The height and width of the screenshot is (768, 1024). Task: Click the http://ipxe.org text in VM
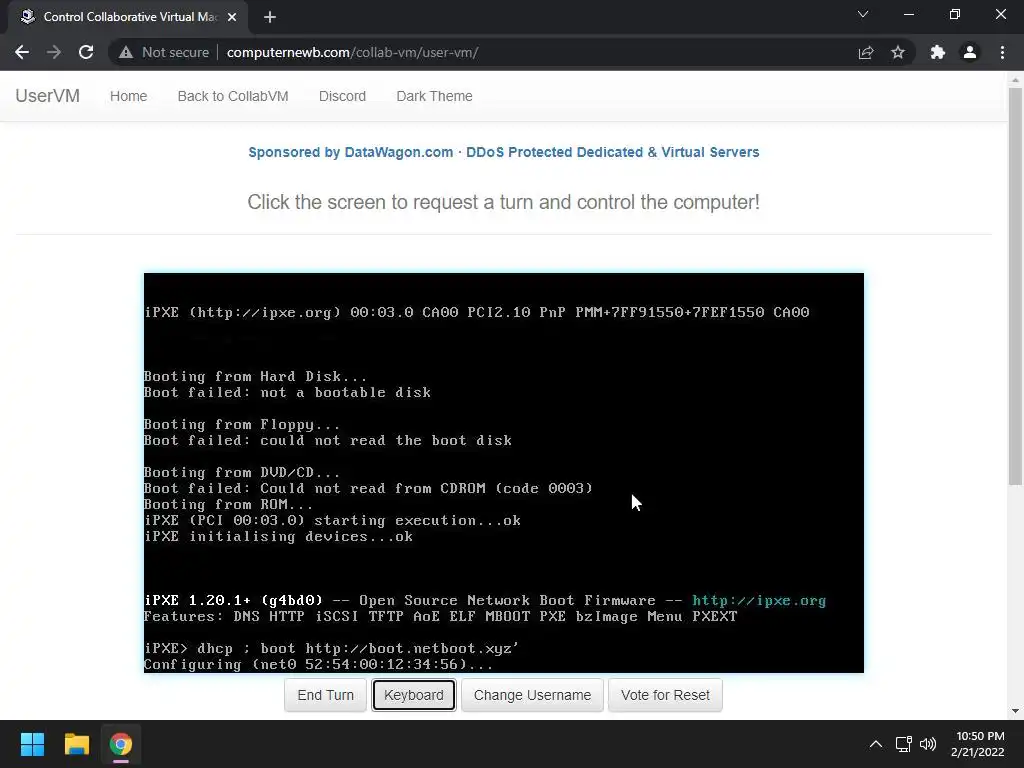[x=759, y=600]
